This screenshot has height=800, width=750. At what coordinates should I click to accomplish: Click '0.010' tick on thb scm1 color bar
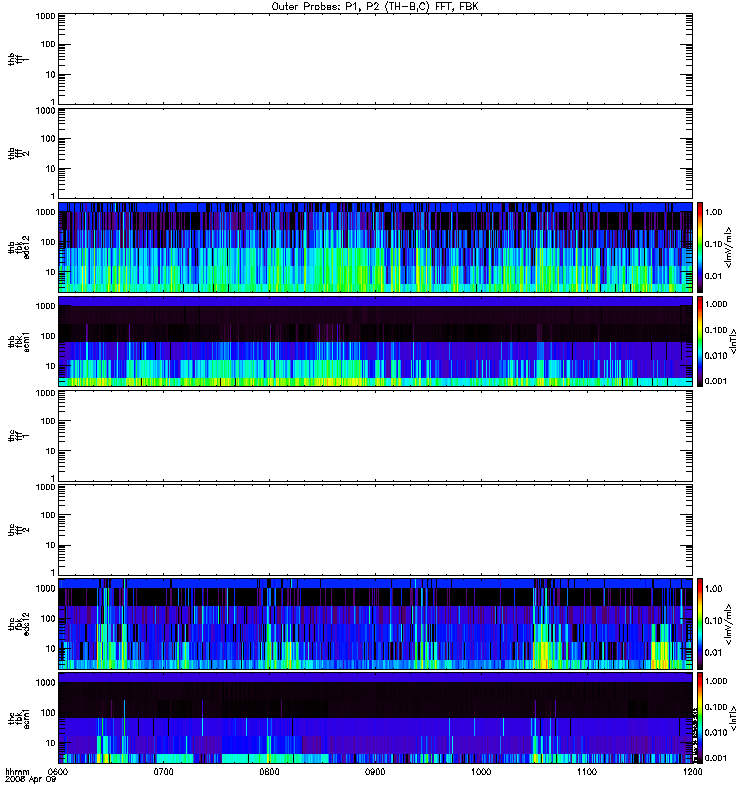(x=716, y=356)
